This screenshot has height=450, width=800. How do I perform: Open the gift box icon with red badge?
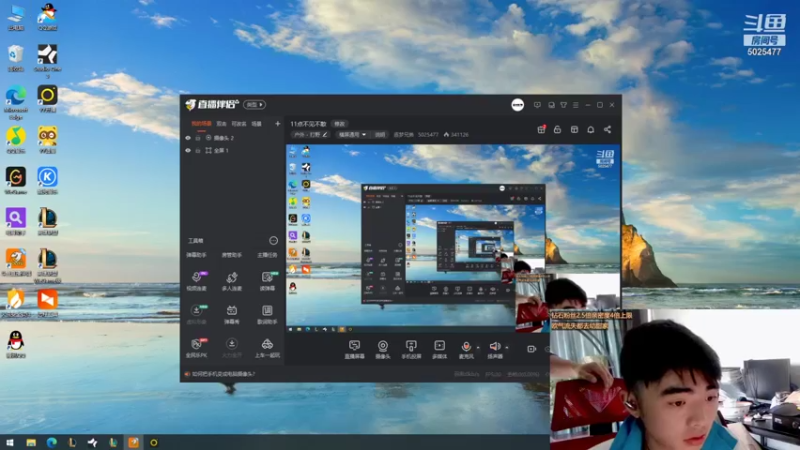click(541, 130)
